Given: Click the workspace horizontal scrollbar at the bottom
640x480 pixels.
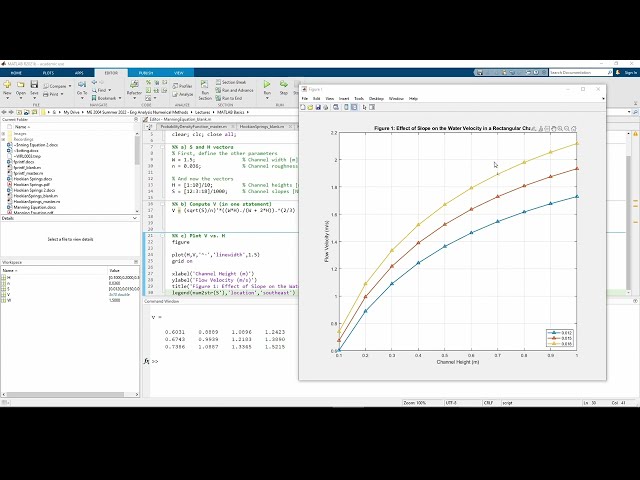Looking at the screenshot, I should [65, 395].
